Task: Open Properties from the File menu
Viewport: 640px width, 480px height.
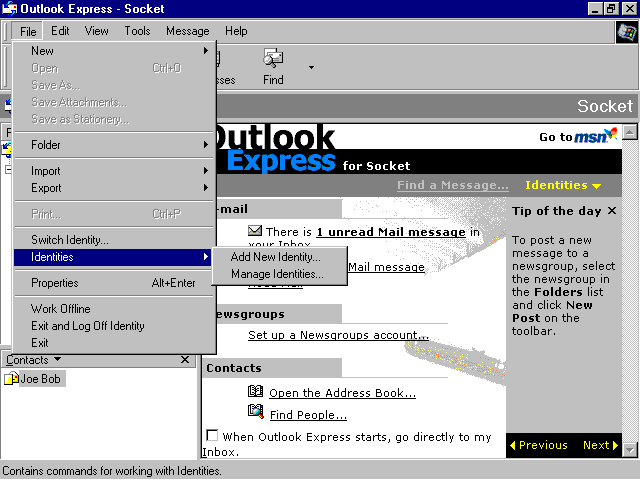Action: click(x=113, y=283)
